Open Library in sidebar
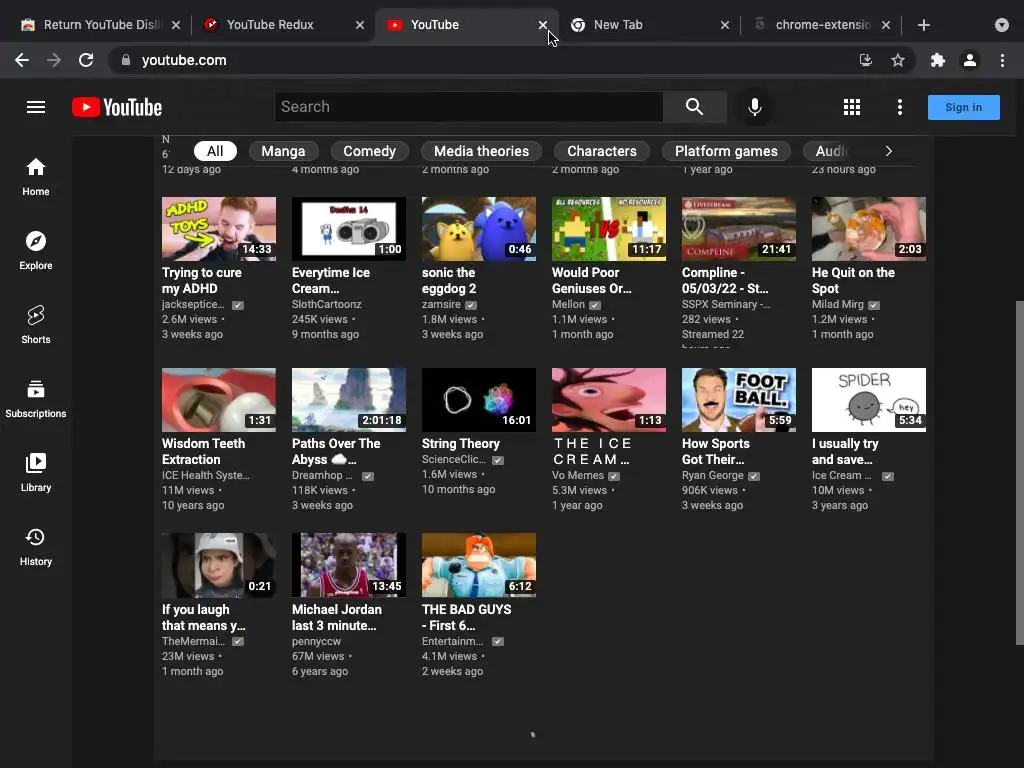The height and width of the screenshot is (768, 1024). [36, 472]
